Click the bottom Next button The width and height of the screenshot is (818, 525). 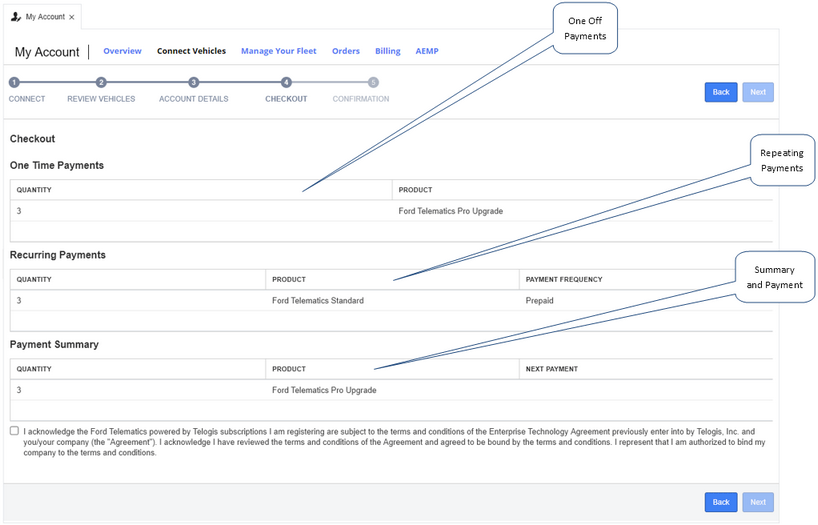click(x=758, y=502)
